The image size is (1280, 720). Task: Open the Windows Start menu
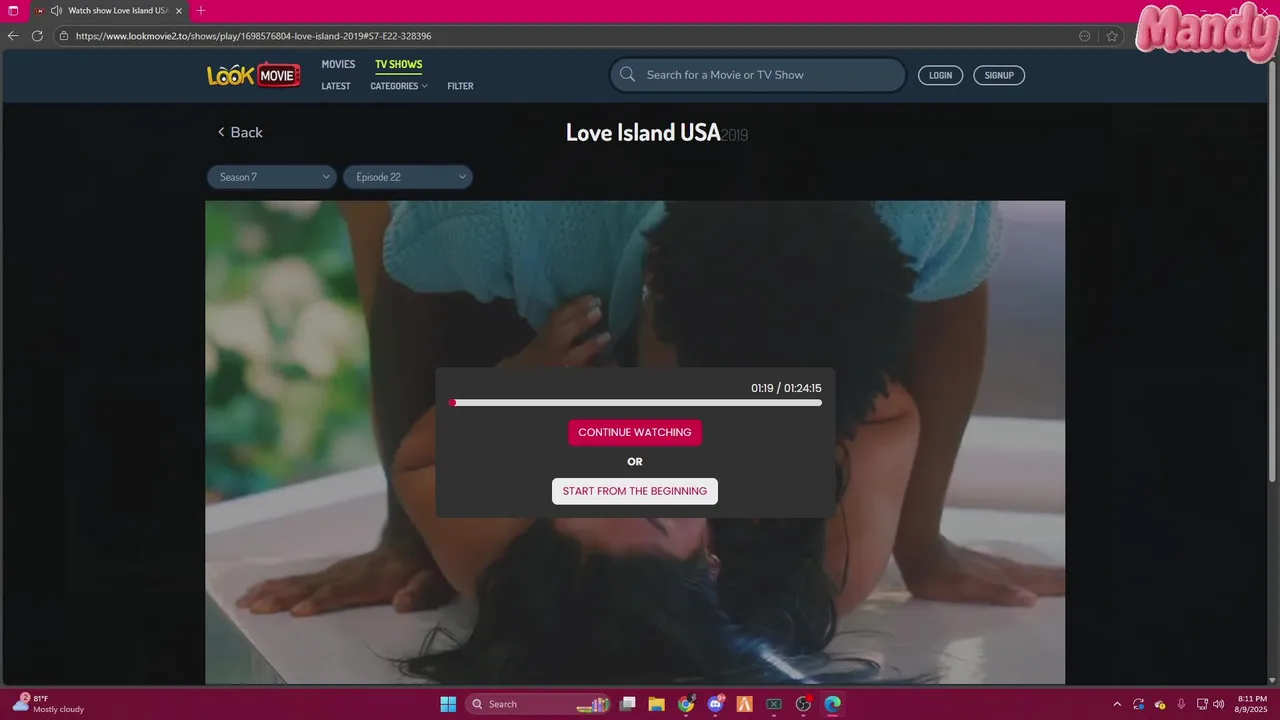(448, 704)
